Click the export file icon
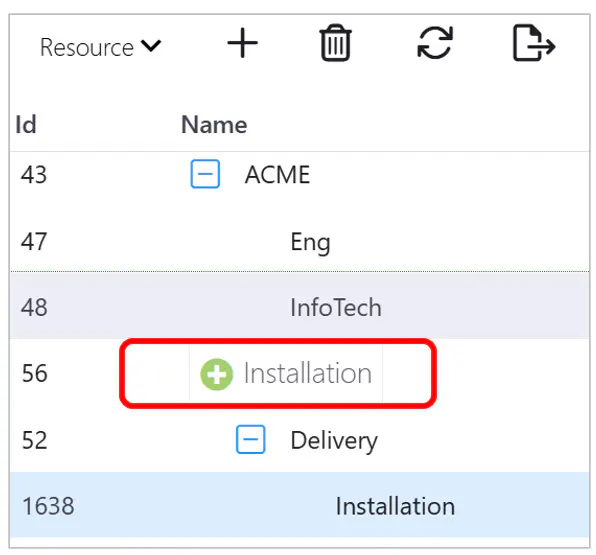Screen dimensions: 596x555 (534, 43)
